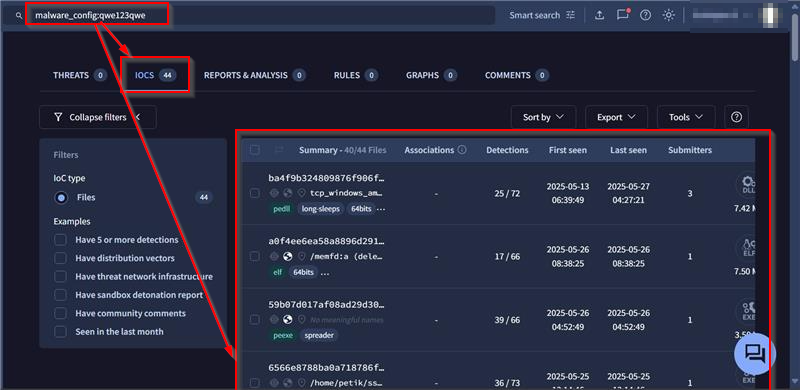Check Have sandbox detonation report
The width and height of the screenshot is (800, 390).
[x=61, y=295]
